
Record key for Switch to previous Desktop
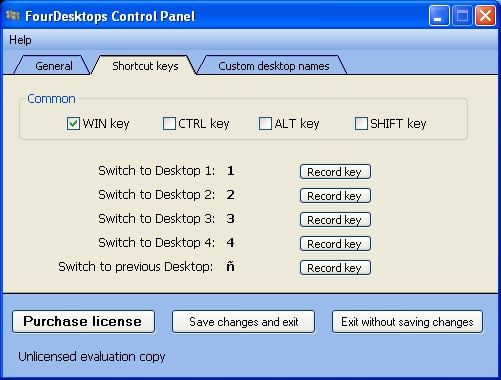335,268
